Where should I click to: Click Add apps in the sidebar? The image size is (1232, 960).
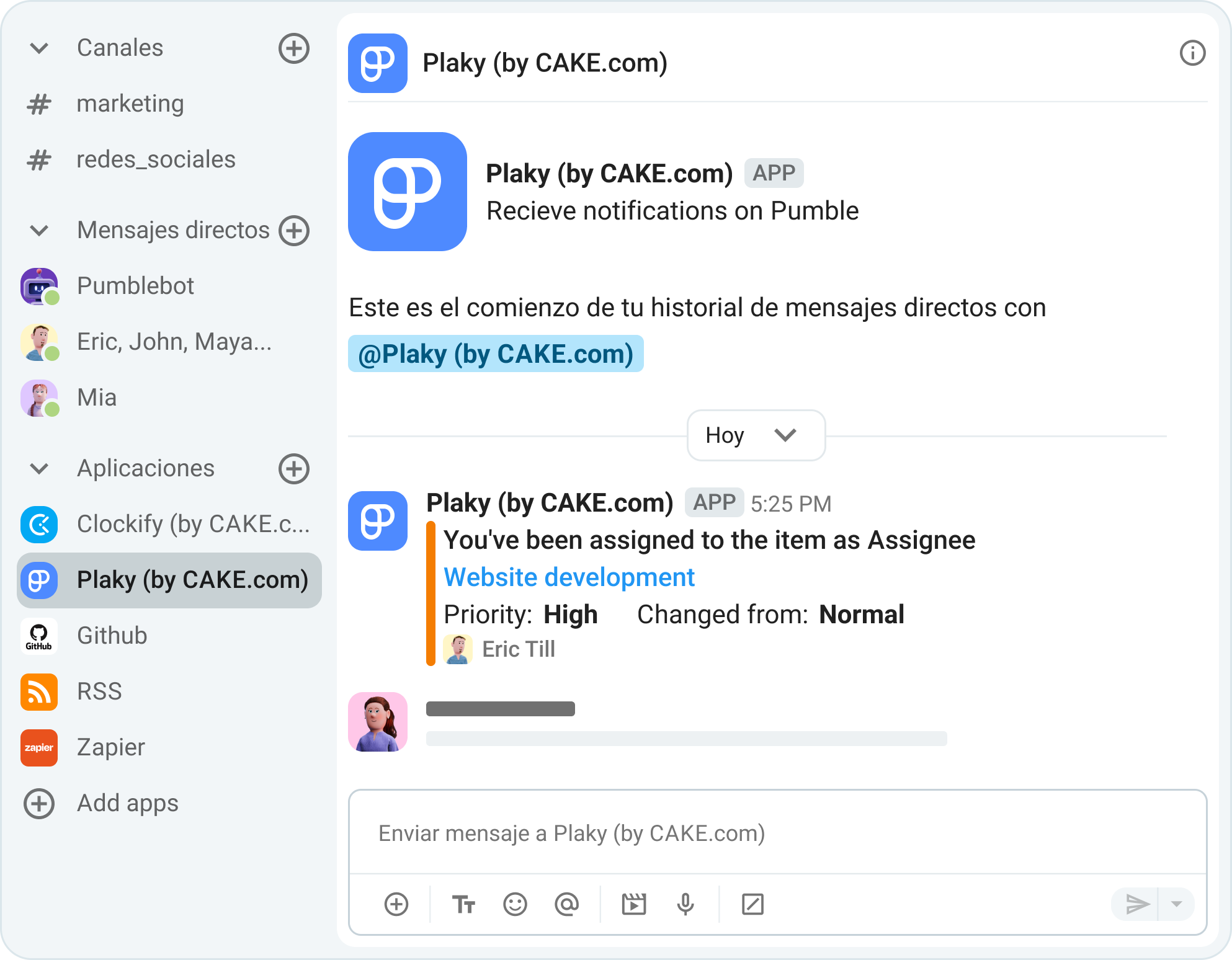127,803
